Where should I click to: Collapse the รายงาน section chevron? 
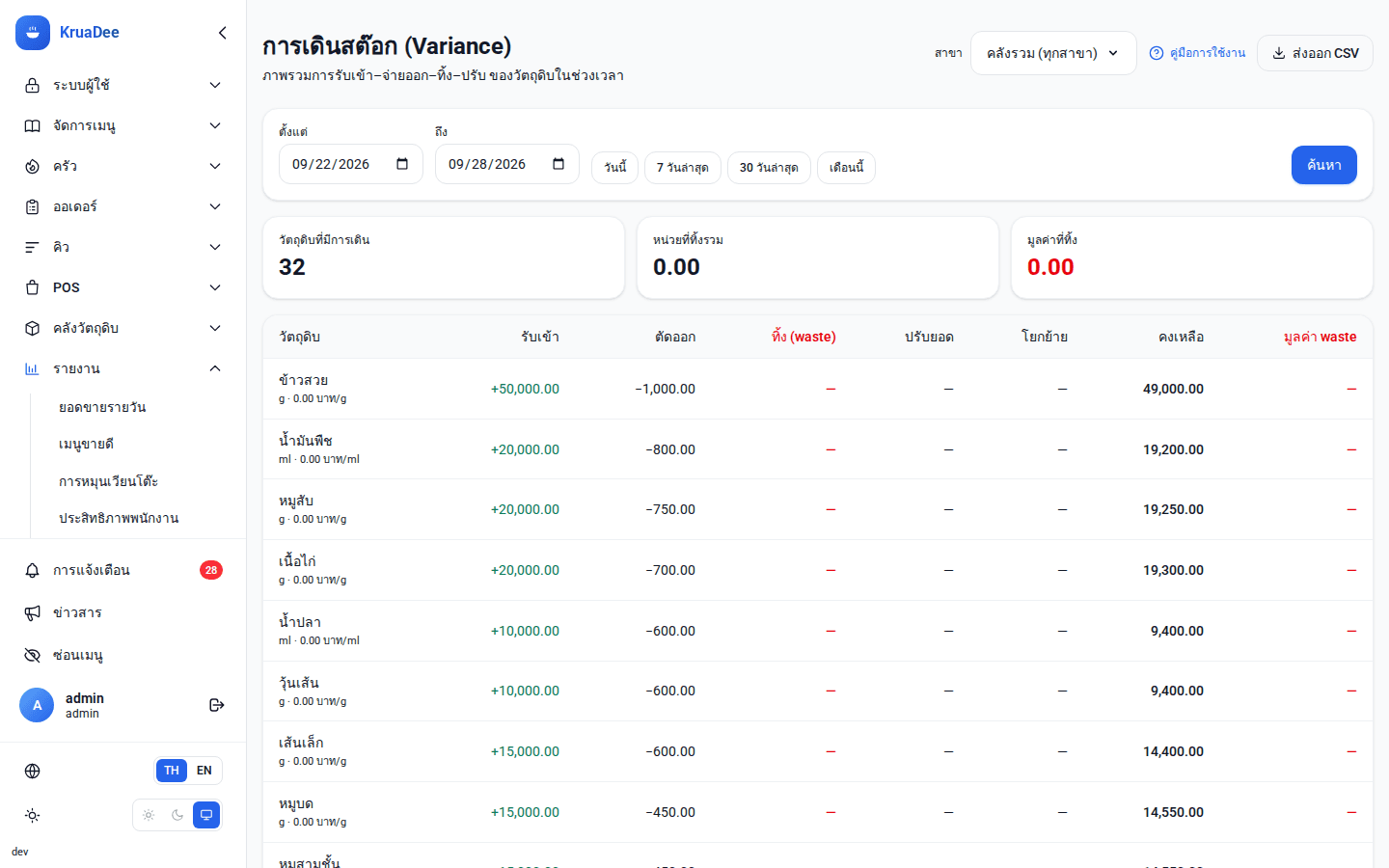tap(215, 368)
